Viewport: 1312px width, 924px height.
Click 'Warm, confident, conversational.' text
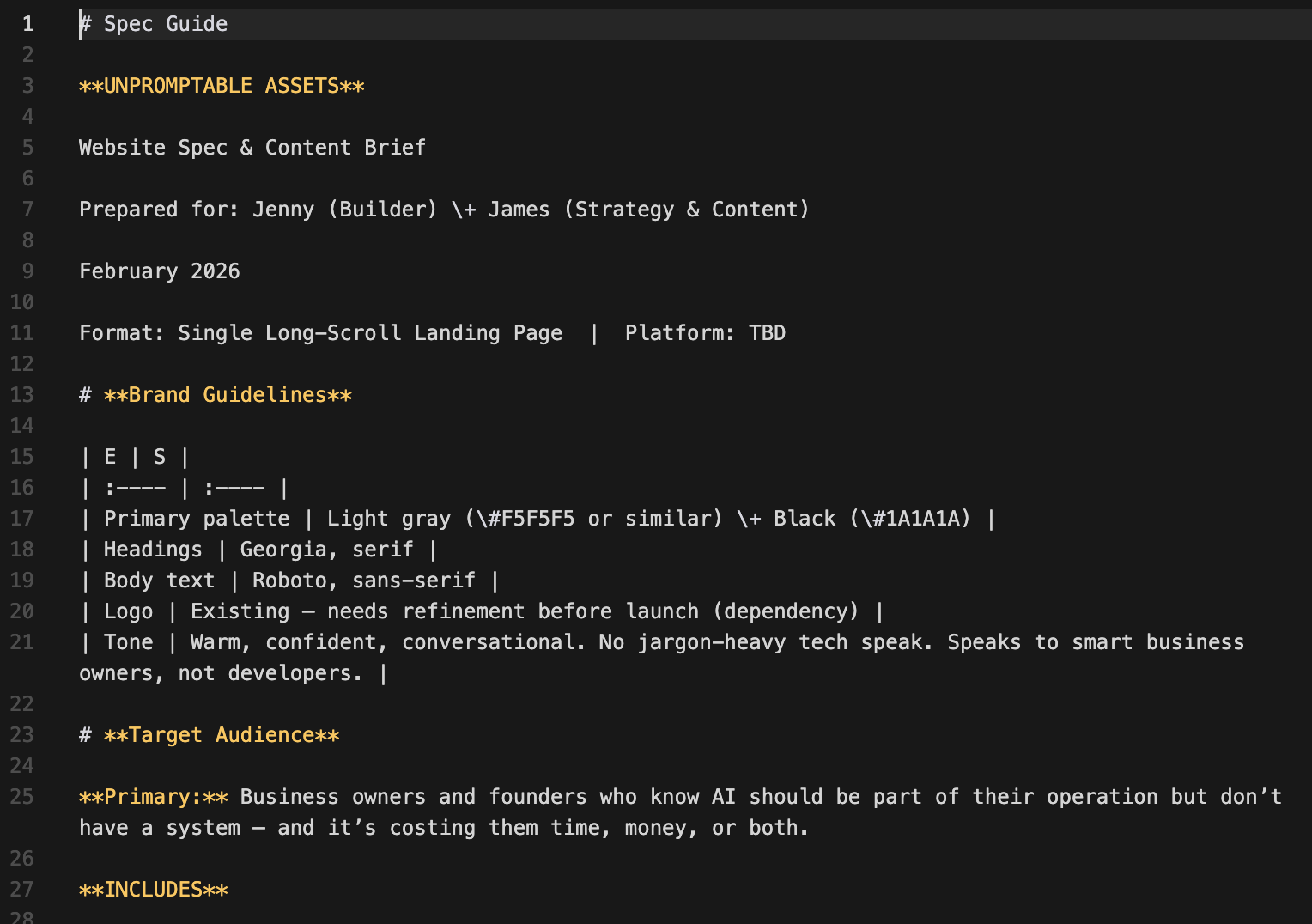388,642
